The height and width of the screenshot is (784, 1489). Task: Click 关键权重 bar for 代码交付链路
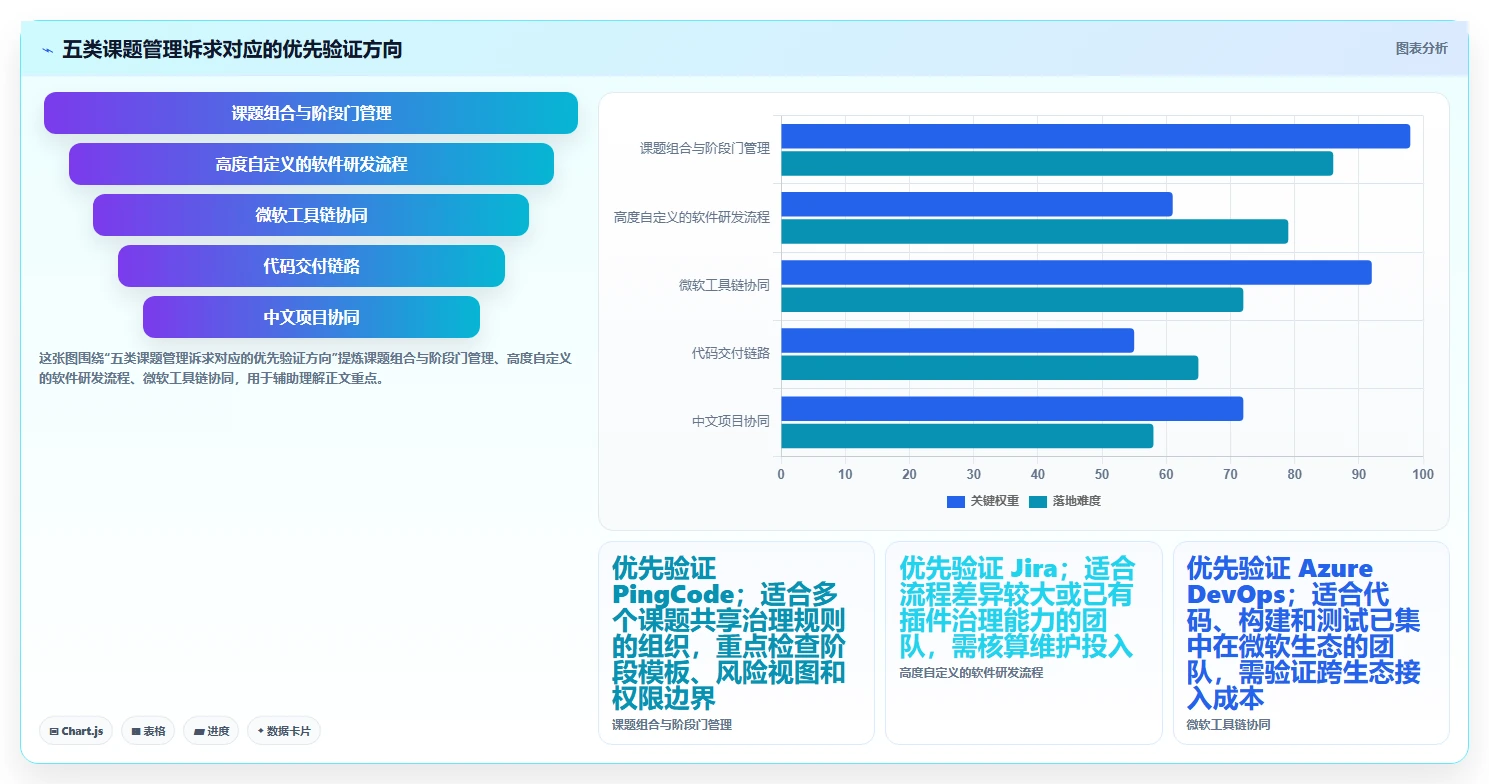pos(957,340)
